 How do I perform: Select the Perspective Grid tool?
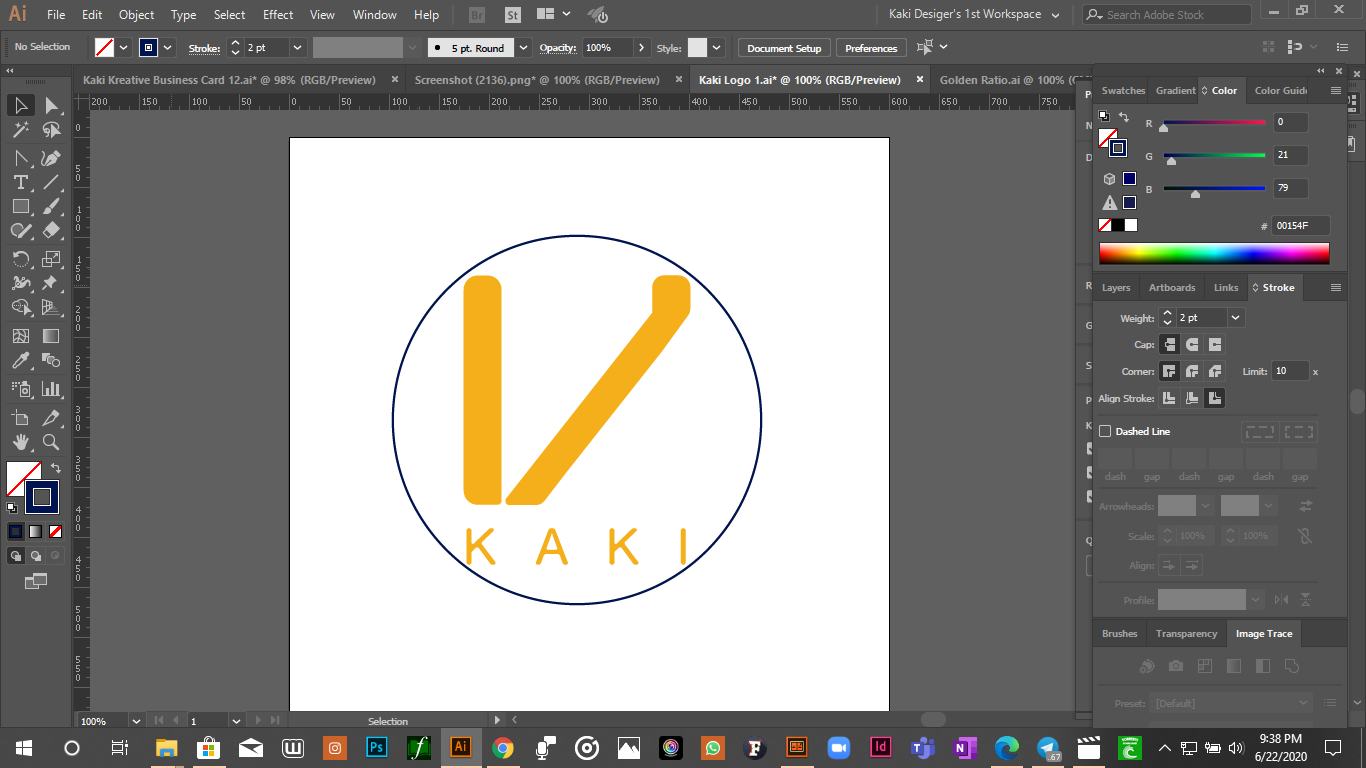point(51,308)
